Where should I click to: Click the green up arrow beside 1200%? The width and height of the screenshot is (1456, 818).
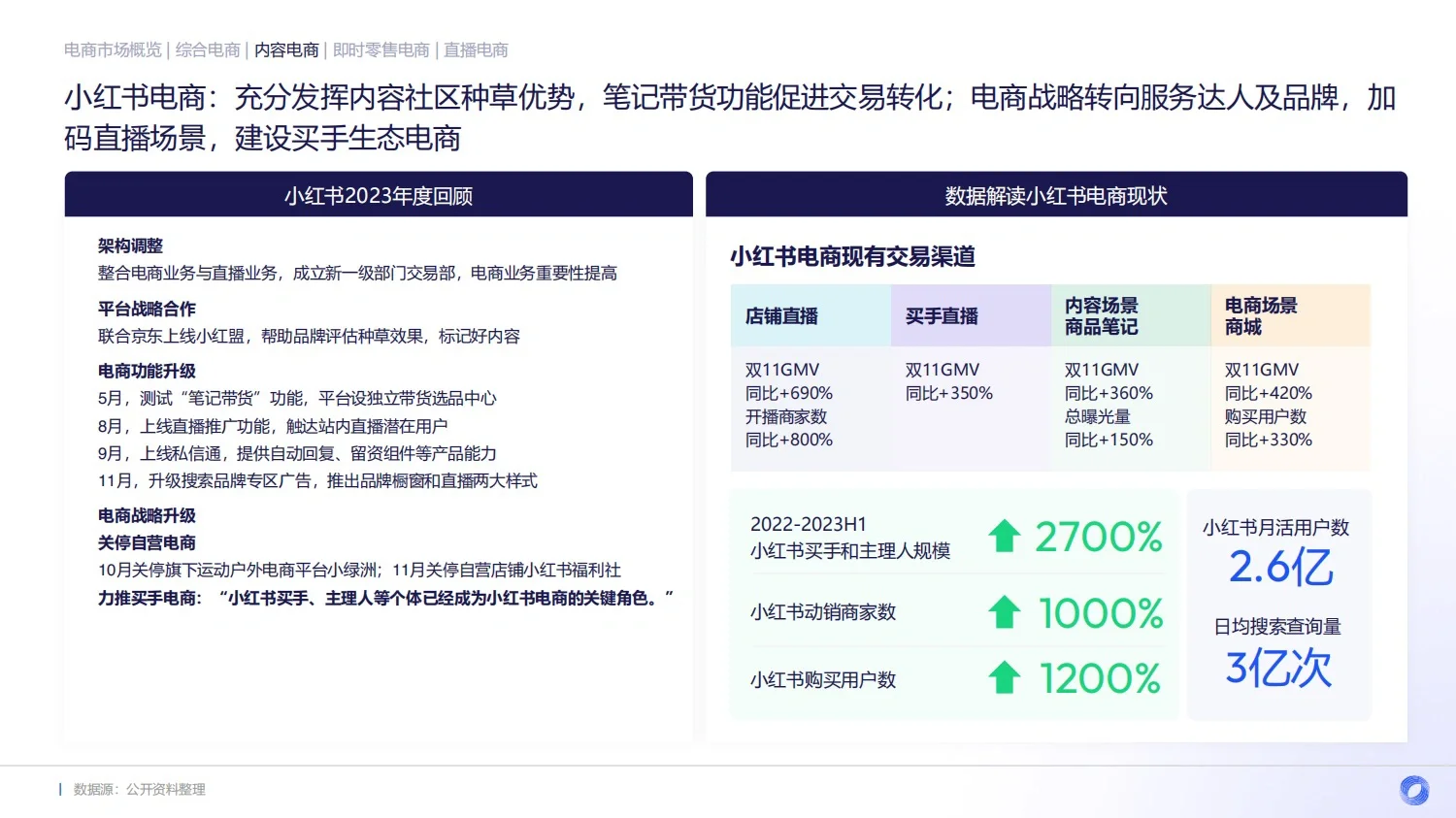click(1005, 678)
